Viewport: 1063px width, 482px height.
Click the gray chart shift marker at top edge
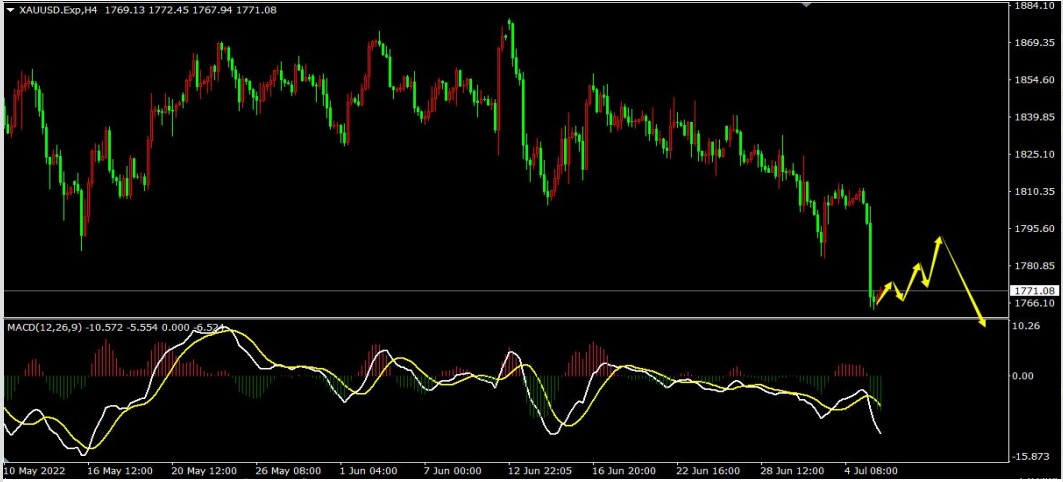[806, 4]
